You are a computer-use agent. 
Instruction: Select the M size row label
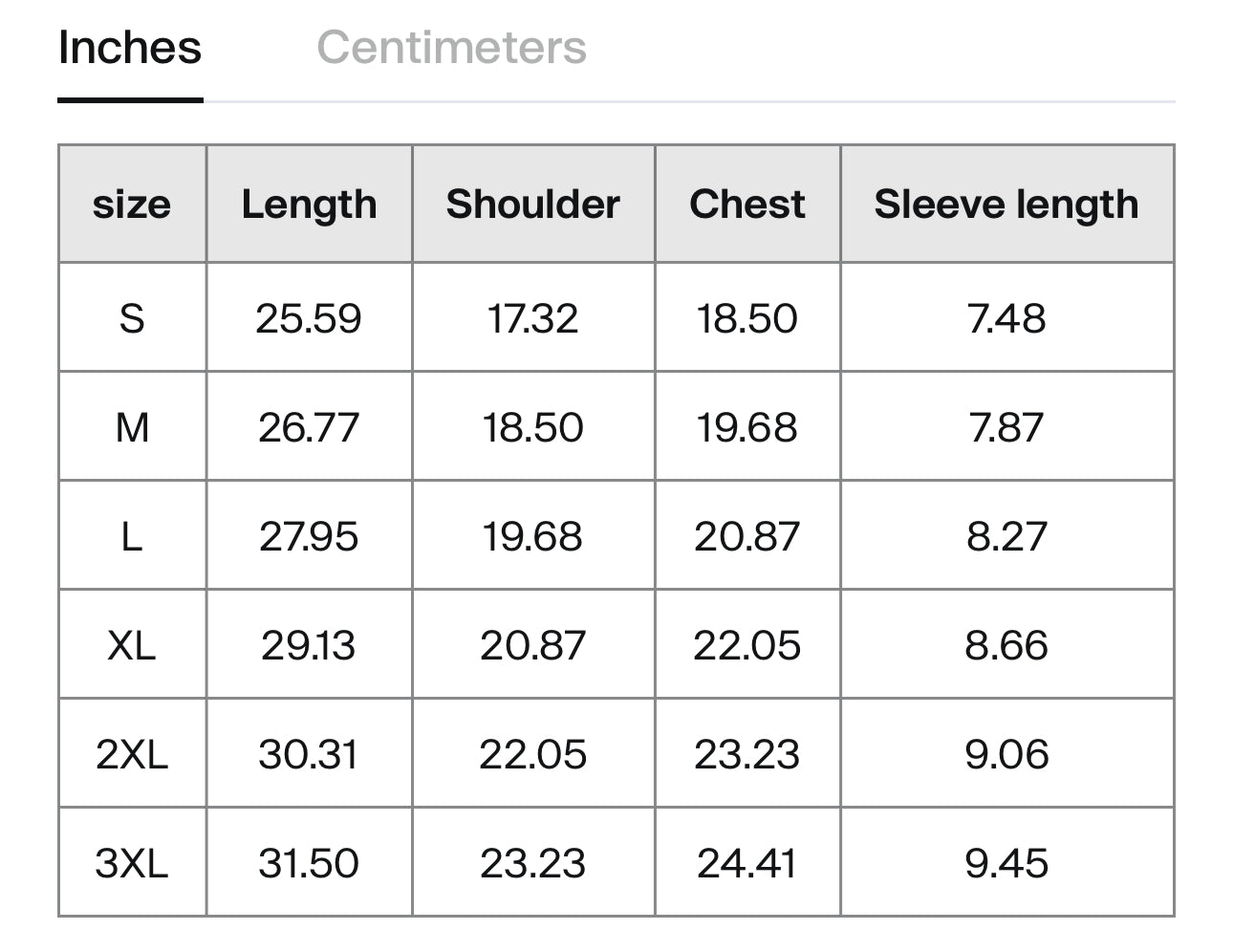132,427
